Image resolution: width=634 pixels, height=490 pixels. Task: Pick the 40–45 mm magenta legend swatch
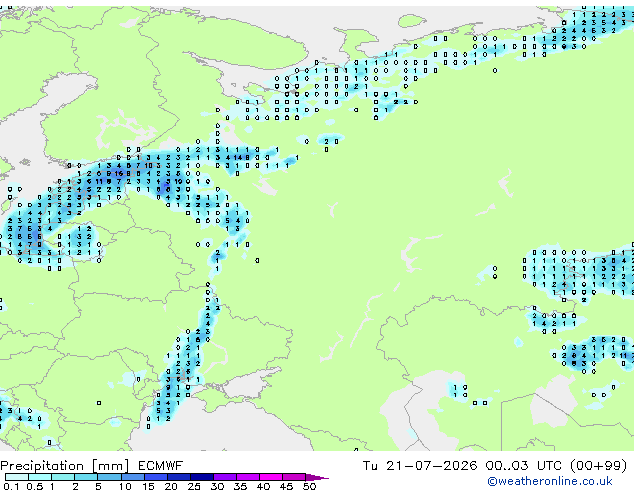pos(271,477)
